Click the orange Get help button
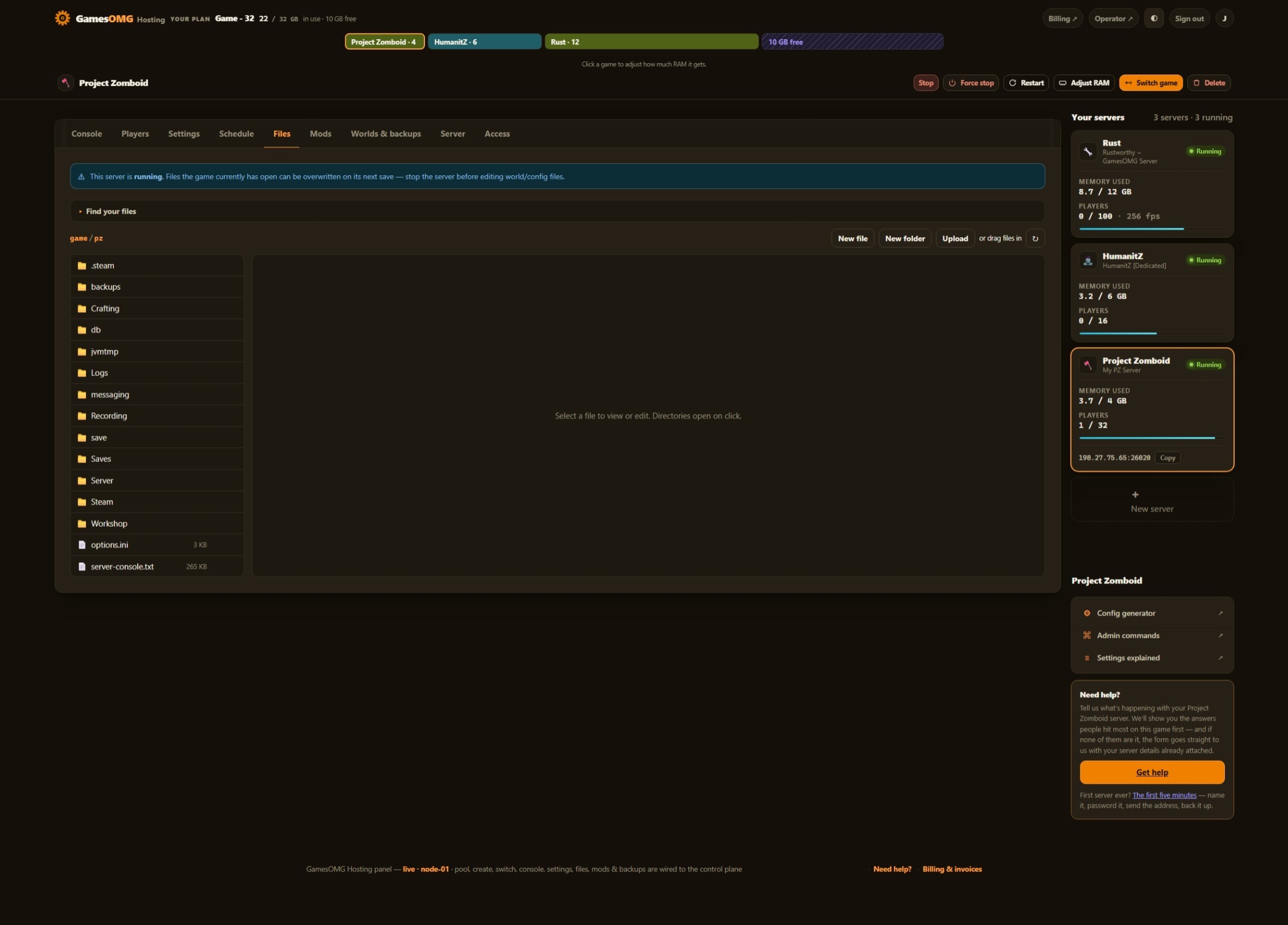The height and width of the screenshot is (925, 1288). (1152, 773)
